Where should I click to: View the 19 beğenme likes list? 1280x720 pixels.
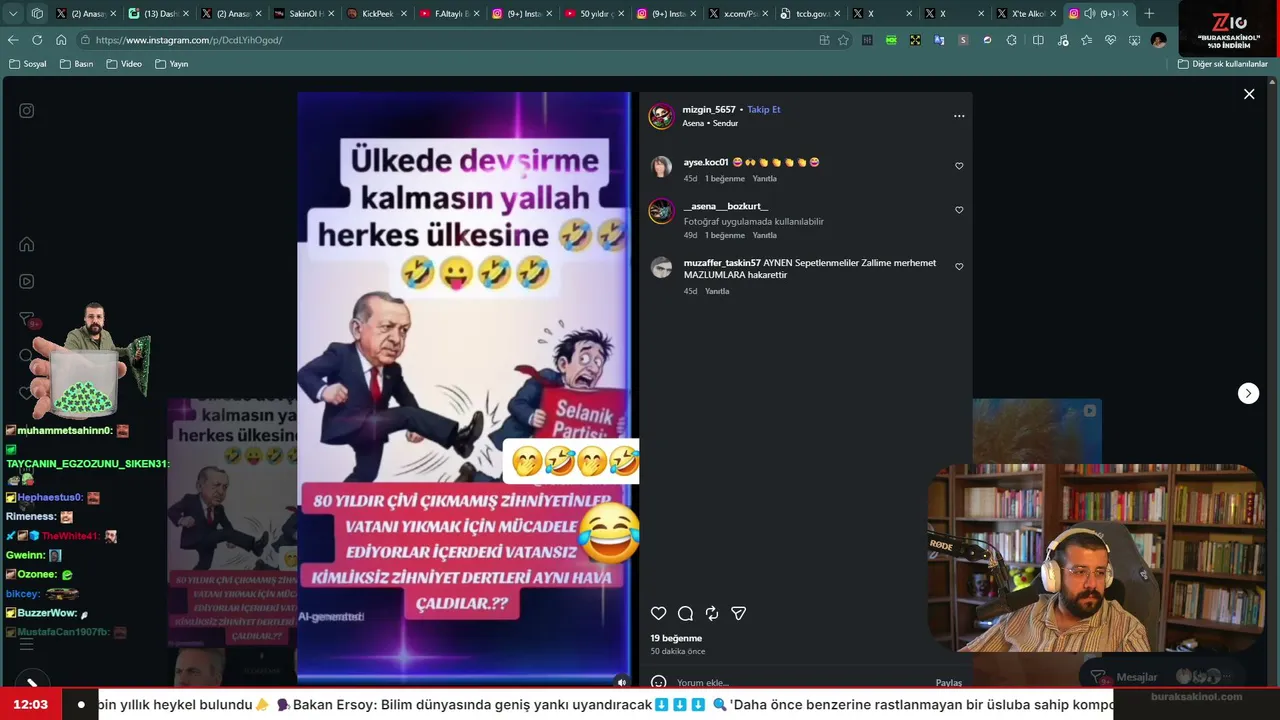pyautogui.click(x=676, y=638)
